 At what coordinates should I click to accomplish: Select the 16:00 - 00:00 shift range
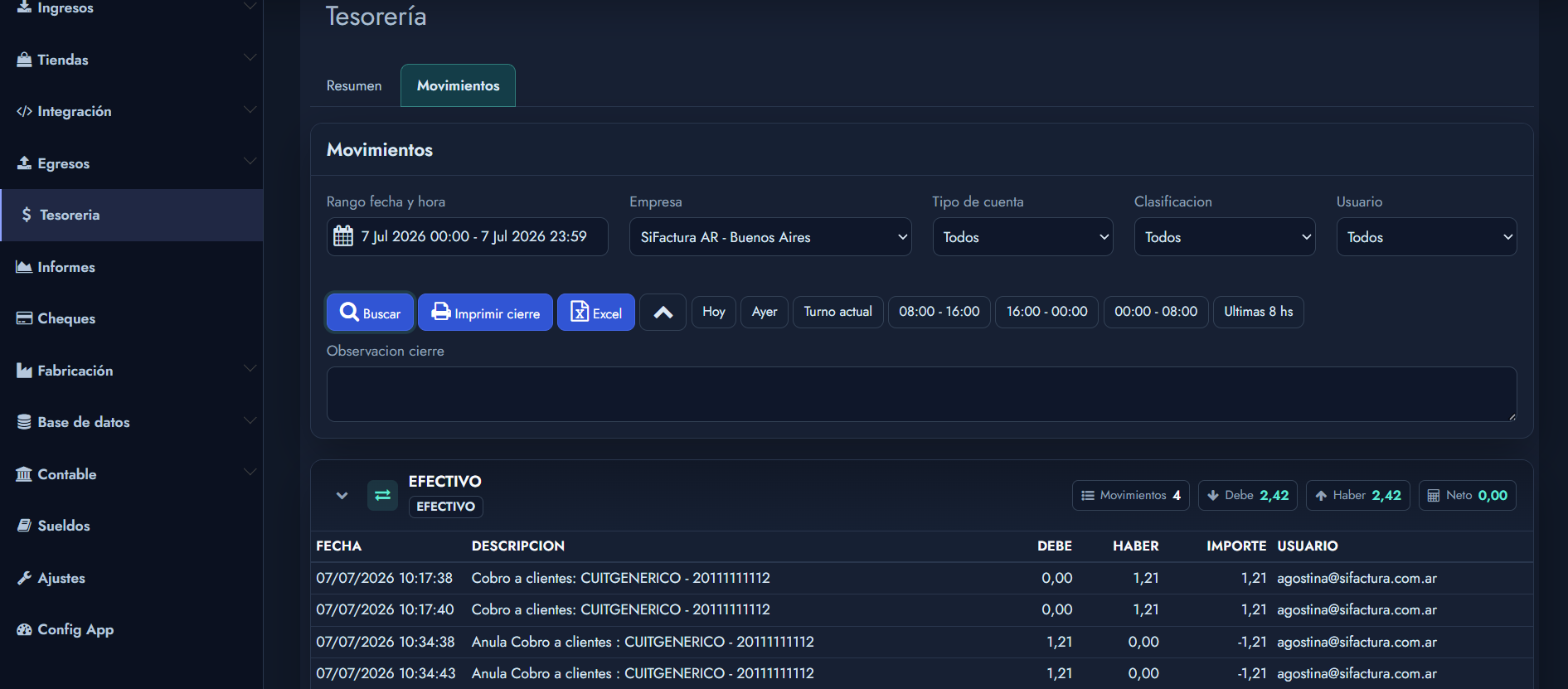pos(1047,312)
